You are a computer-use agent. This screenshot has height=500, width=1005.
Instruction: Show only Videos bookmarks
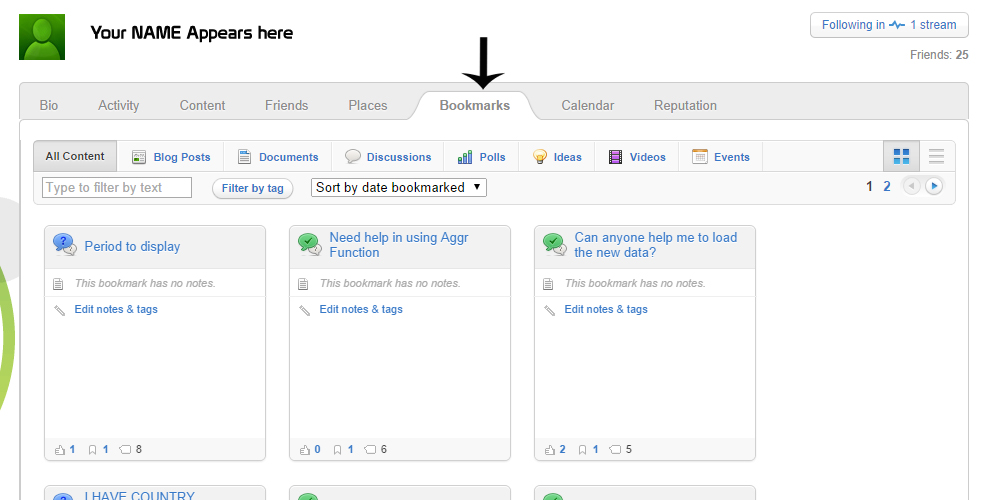point(637,157)
